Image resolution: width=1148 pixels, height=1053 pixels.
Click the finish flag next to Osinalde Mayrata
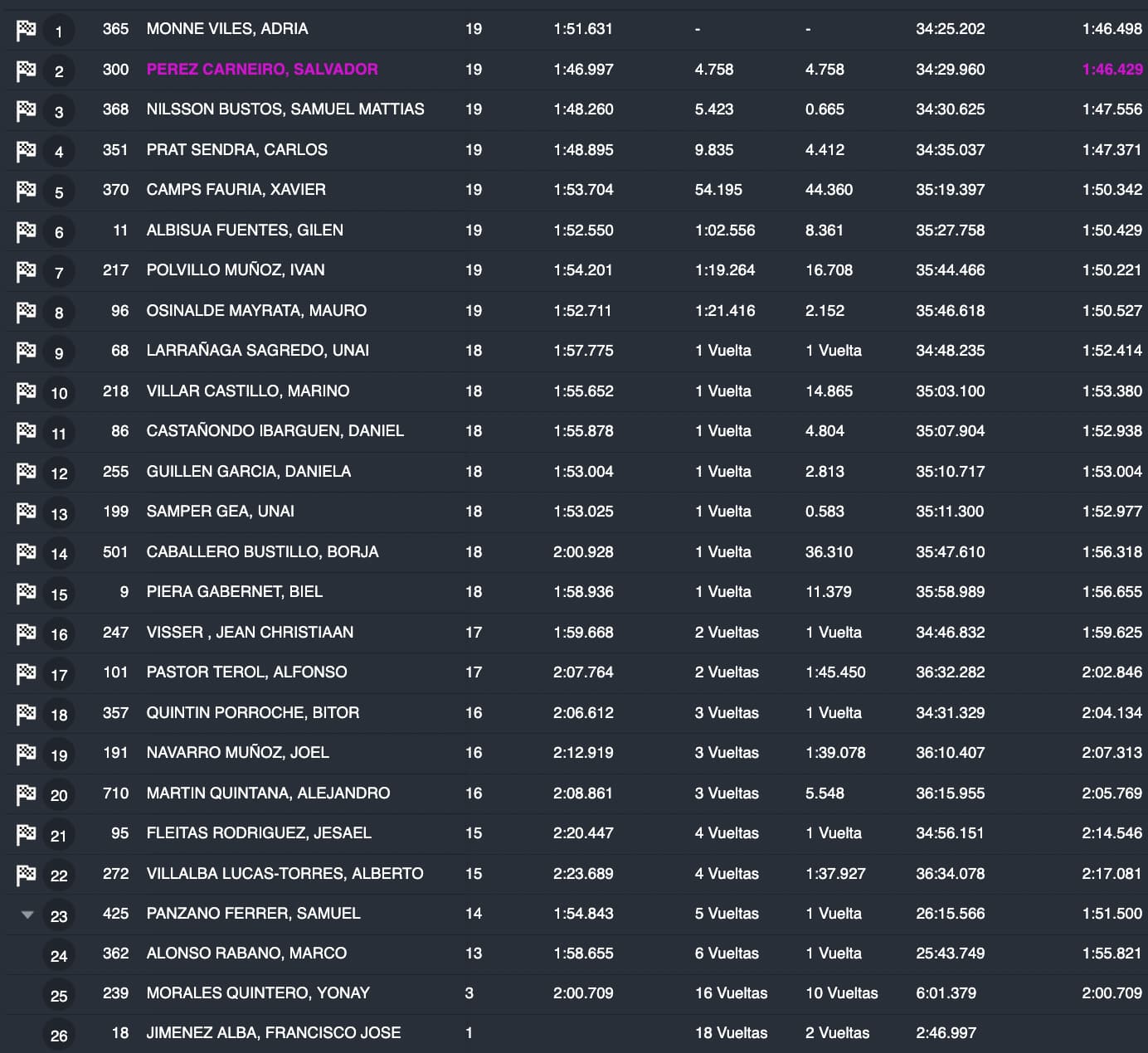click(26, 312)
